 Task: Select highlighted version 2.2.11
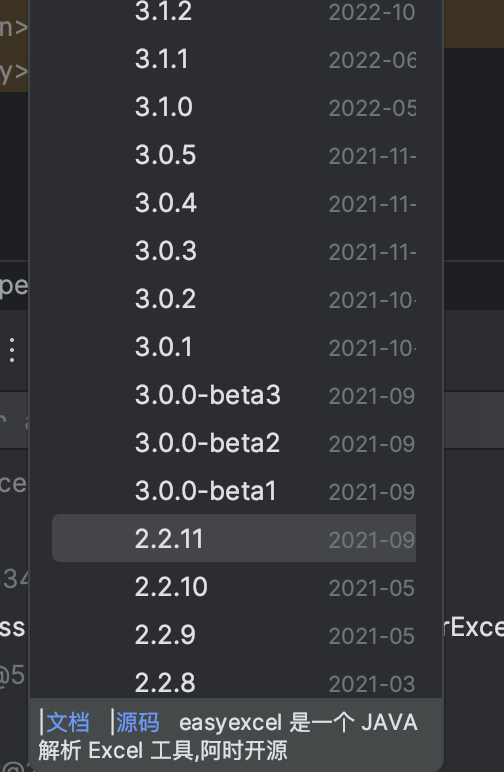point(234,538)
